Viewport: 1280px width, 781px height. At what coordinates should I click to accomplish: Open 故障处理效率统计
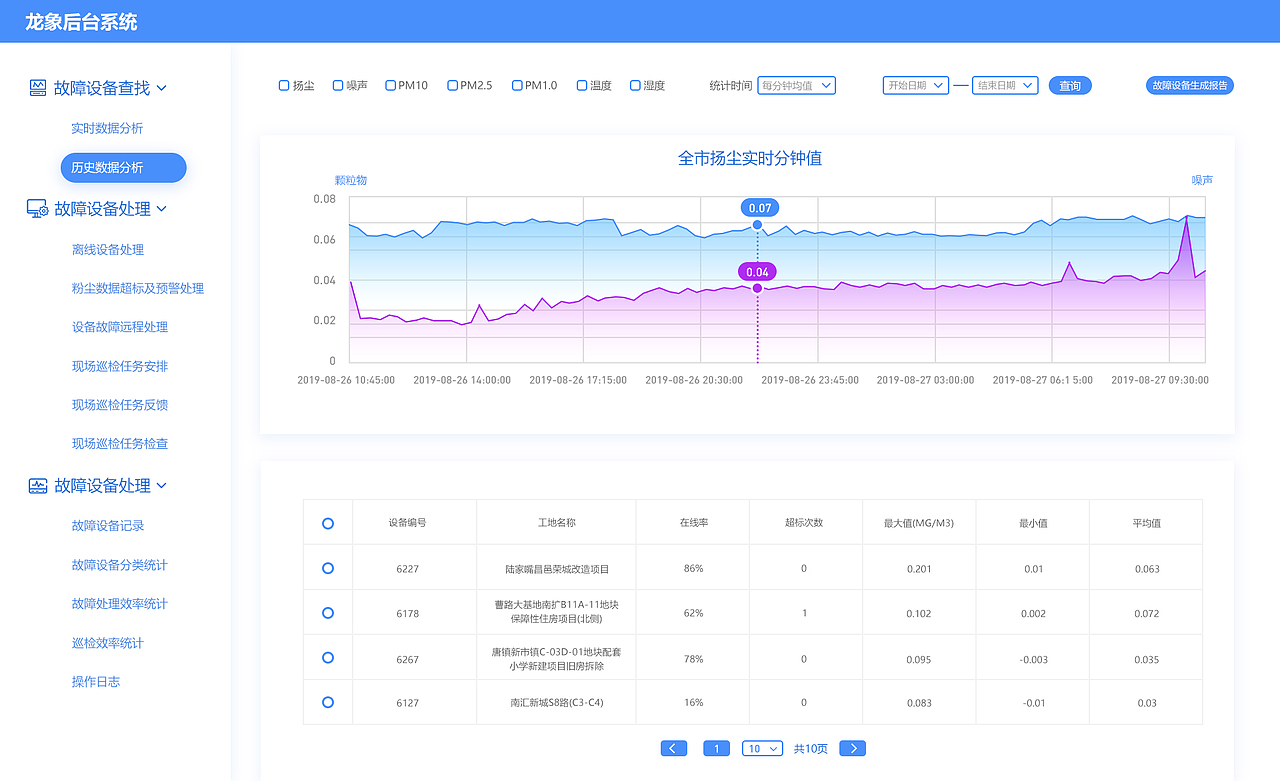coord(120,604)
